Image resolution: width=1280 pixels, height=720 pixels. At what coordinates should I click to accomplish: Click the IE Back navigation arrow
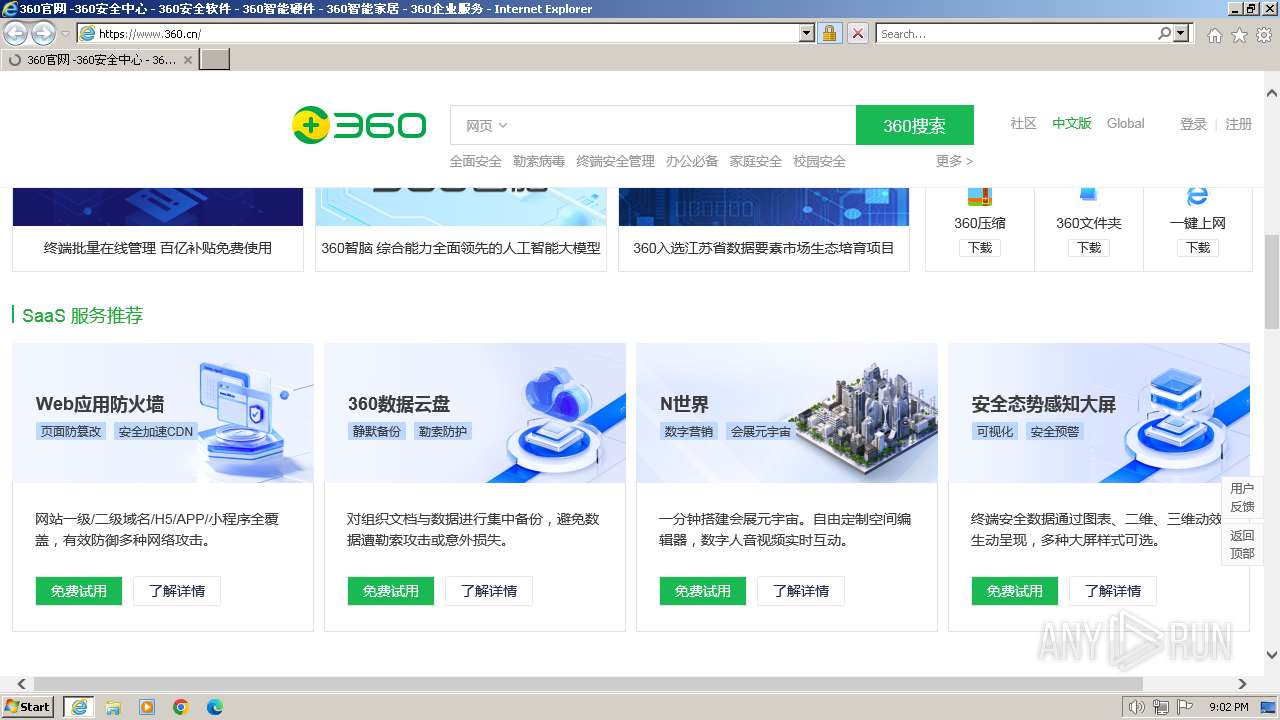[x=15, y=33]
